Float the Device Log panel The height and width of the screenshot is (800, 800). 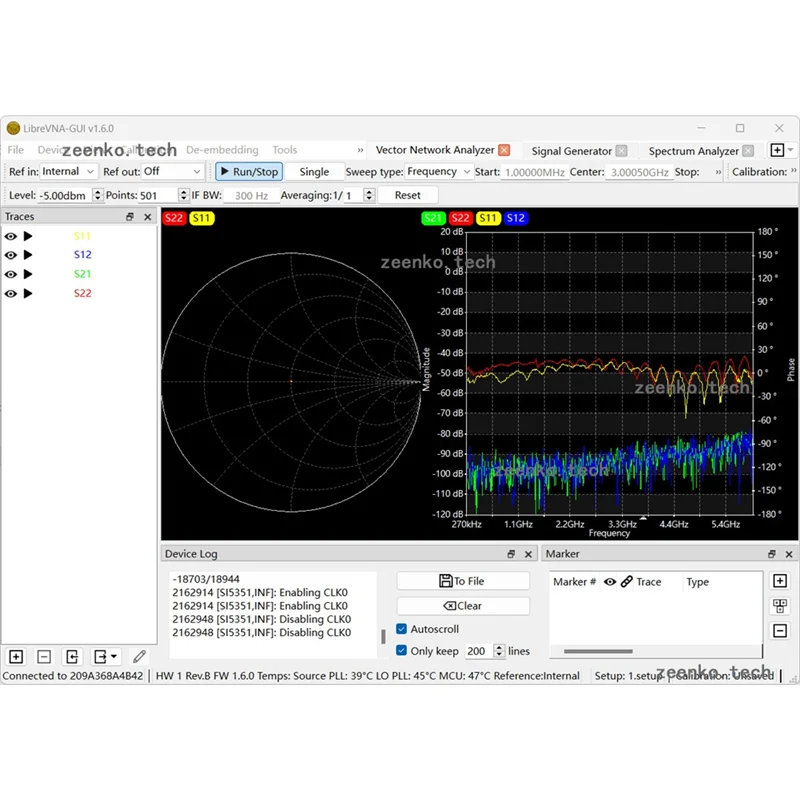point(511,554)
